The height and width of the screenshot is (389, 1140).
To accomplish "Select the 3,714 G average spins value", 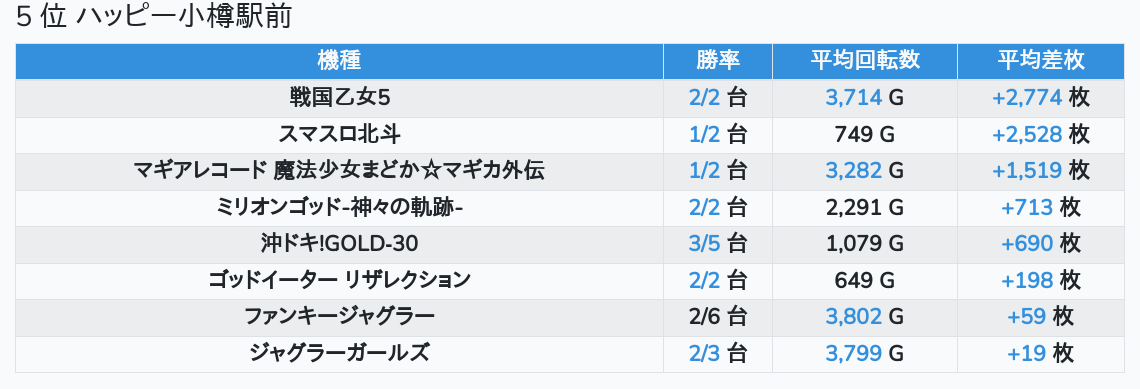I will click(x=864, y=97).
